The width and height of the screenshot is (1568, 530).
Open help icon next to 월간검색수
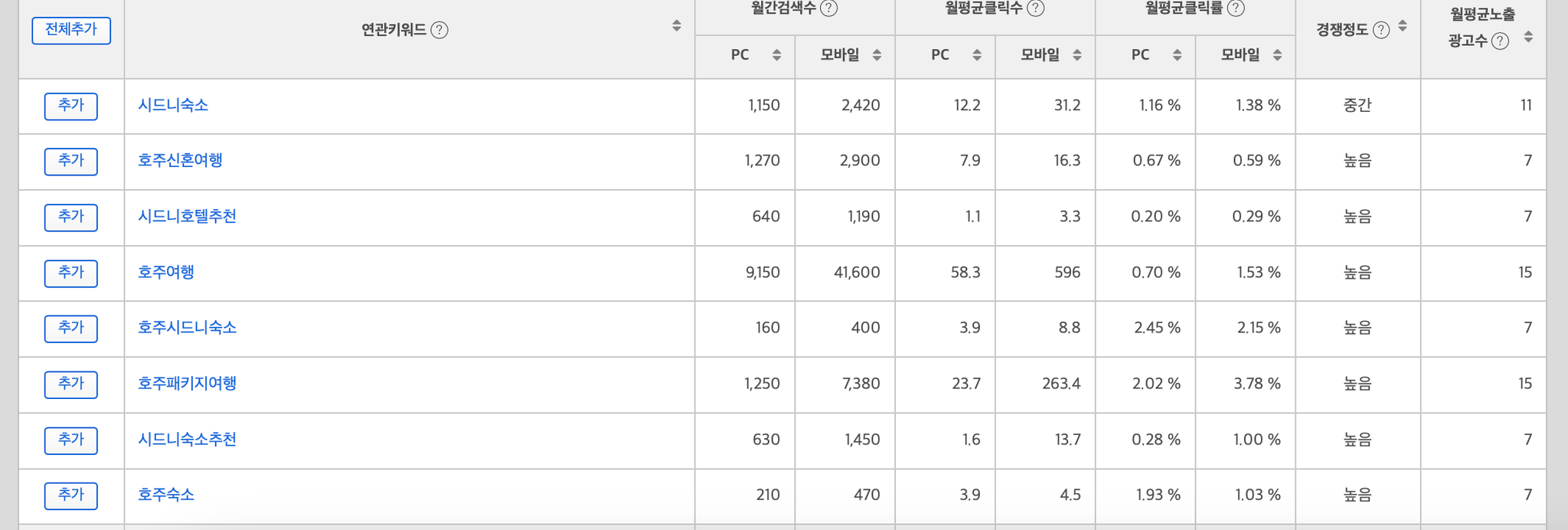point(828,8)
